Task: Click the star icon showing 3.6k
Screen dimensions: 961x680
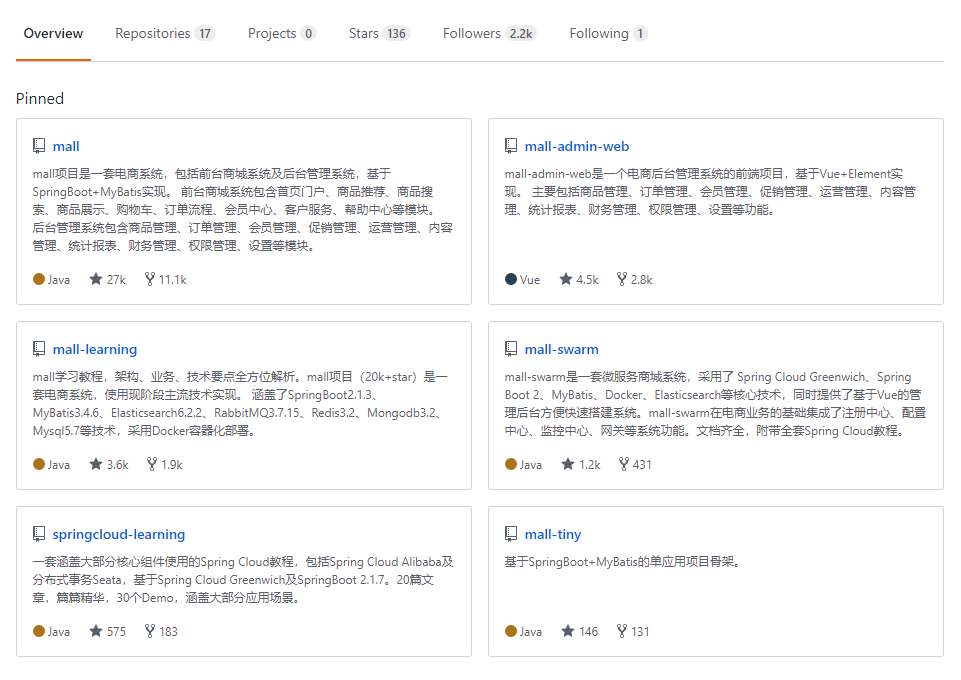Action: click(96, 464)
